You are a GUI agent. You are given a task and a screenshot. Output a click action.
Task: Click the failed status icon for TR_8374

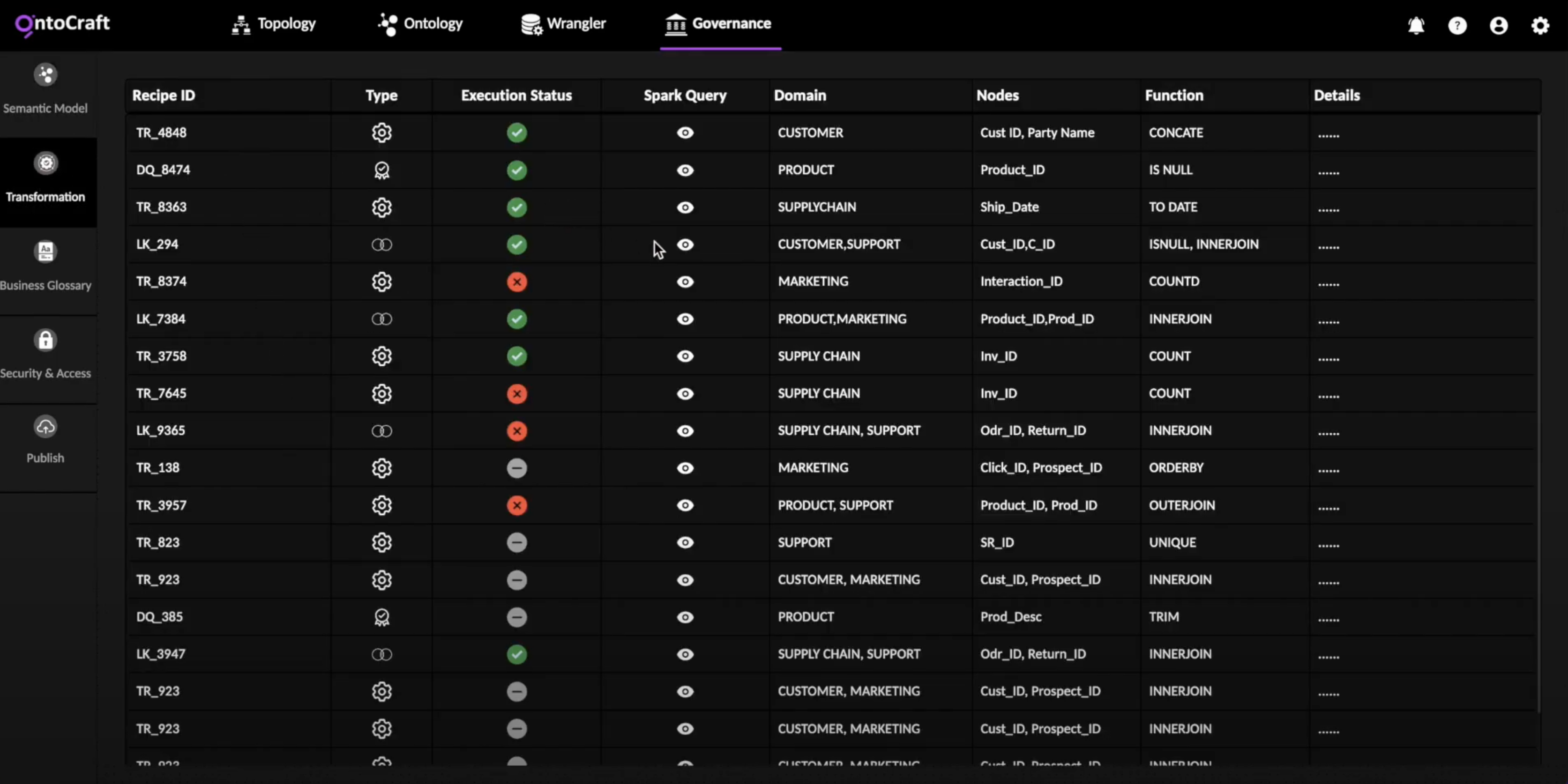(517, 281)
